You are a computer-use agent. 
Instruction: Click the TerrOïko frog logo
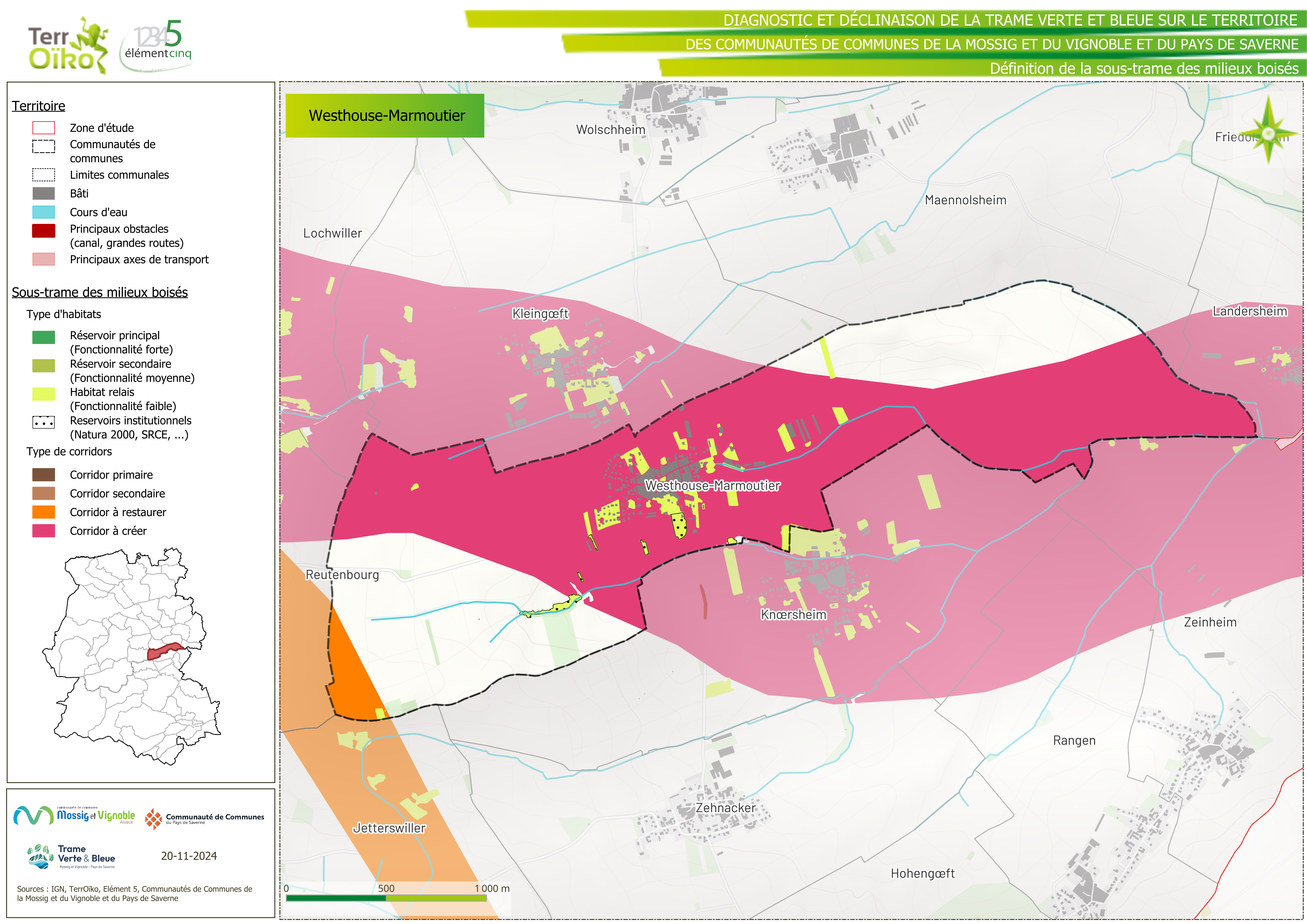(68, 46)
